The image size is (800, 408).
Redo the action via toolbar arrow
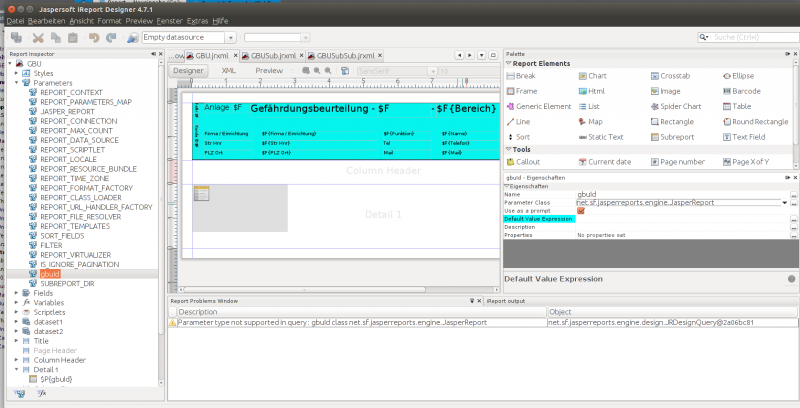pos(111,37)
